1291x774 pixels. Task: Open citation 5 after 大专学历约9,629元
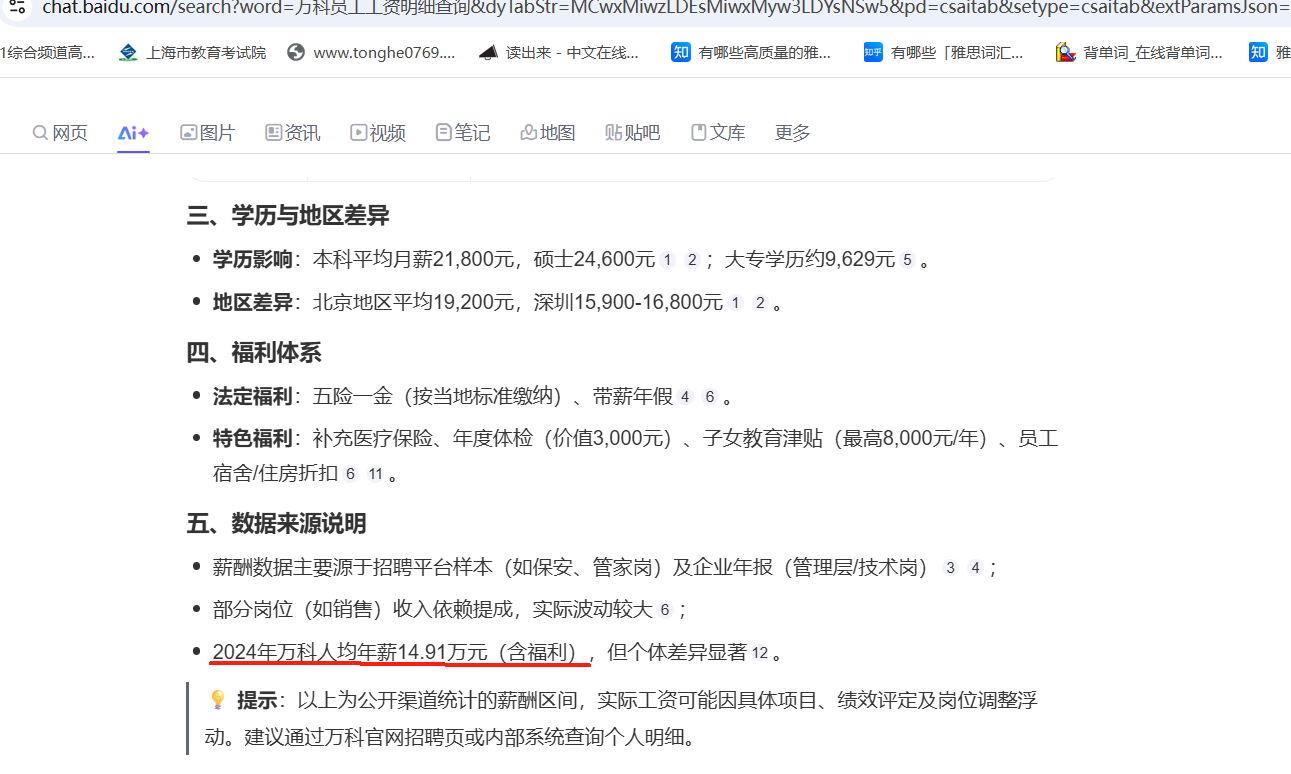pos(908,260)
